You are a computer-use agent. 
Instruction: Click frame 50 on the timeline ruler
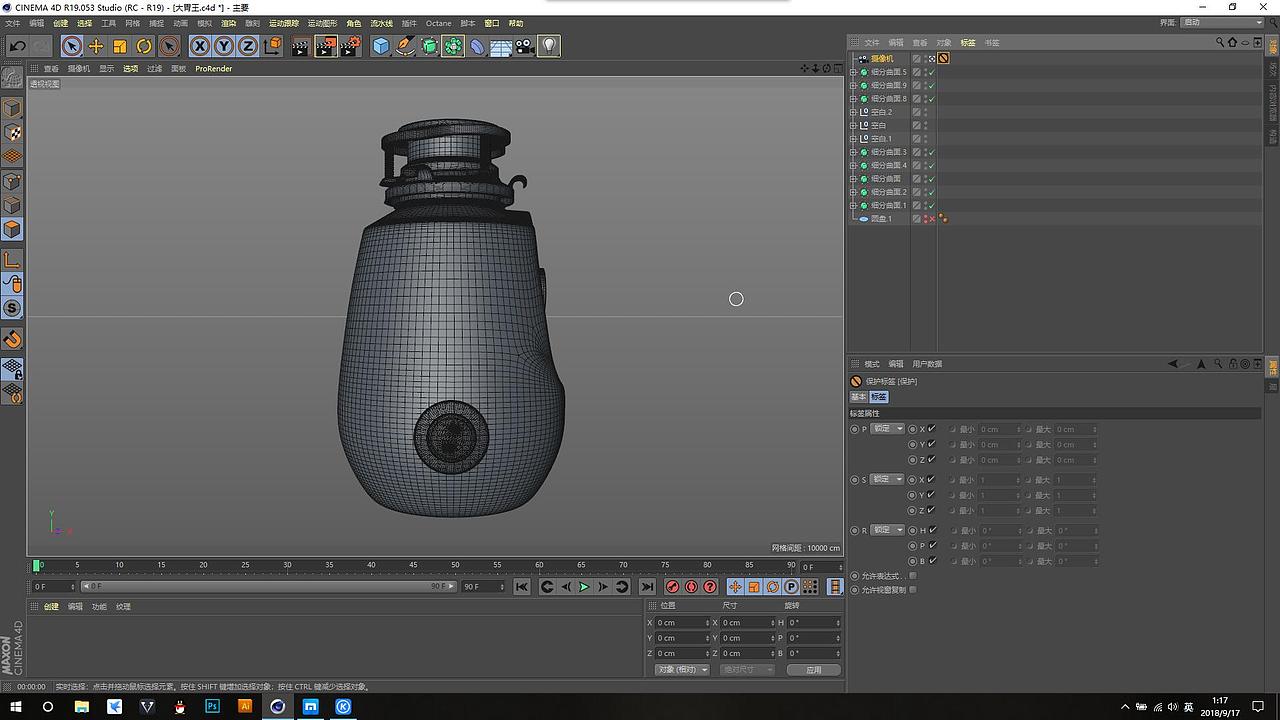[x=455, y=566]
